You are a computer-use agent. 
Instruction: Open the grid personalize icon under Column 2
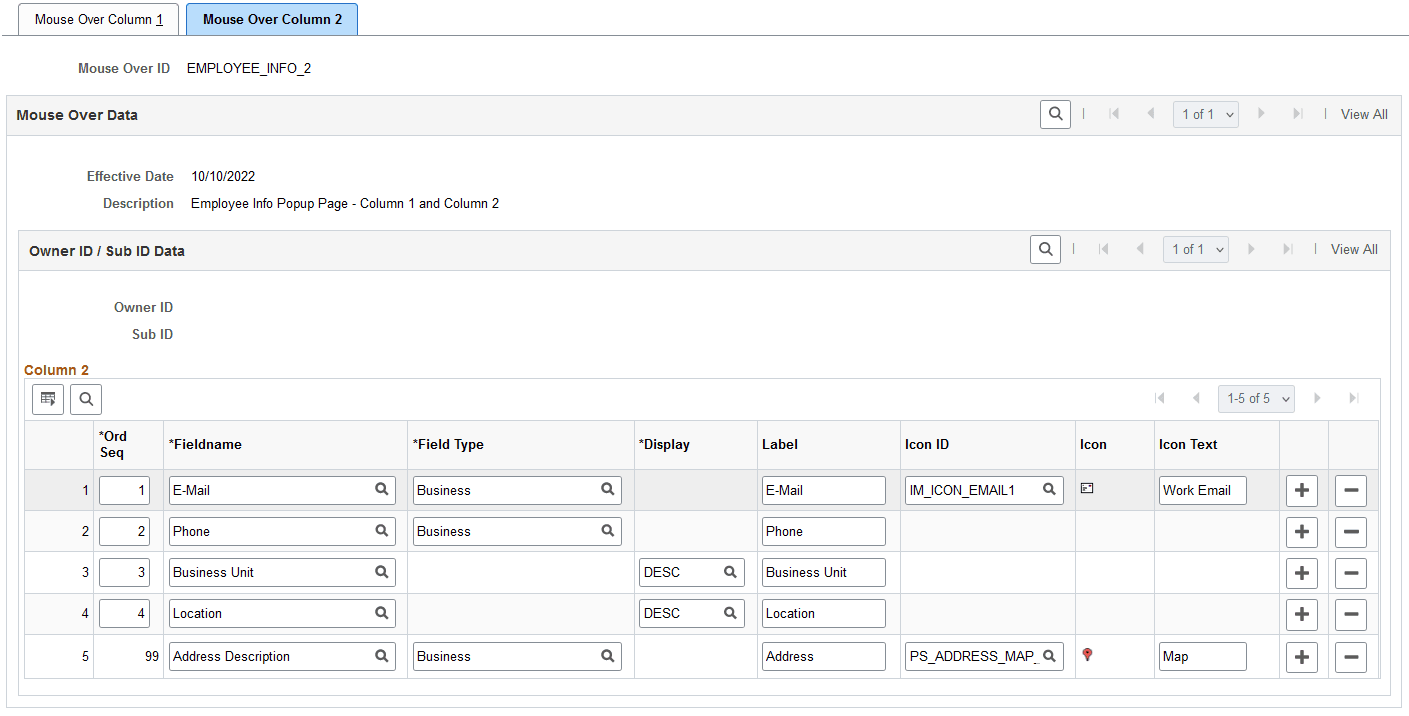tap(48, 400)
